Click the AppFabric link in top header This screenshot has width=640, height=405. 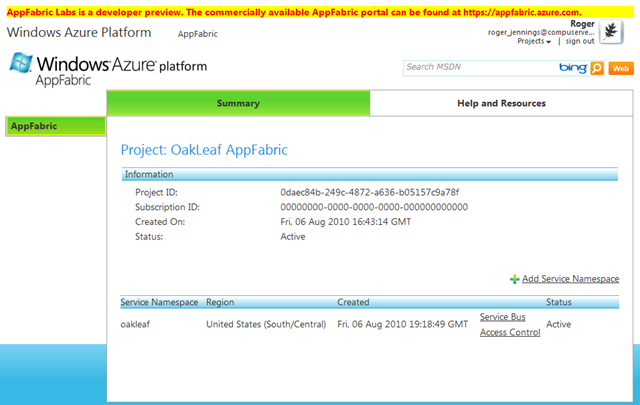198,34
